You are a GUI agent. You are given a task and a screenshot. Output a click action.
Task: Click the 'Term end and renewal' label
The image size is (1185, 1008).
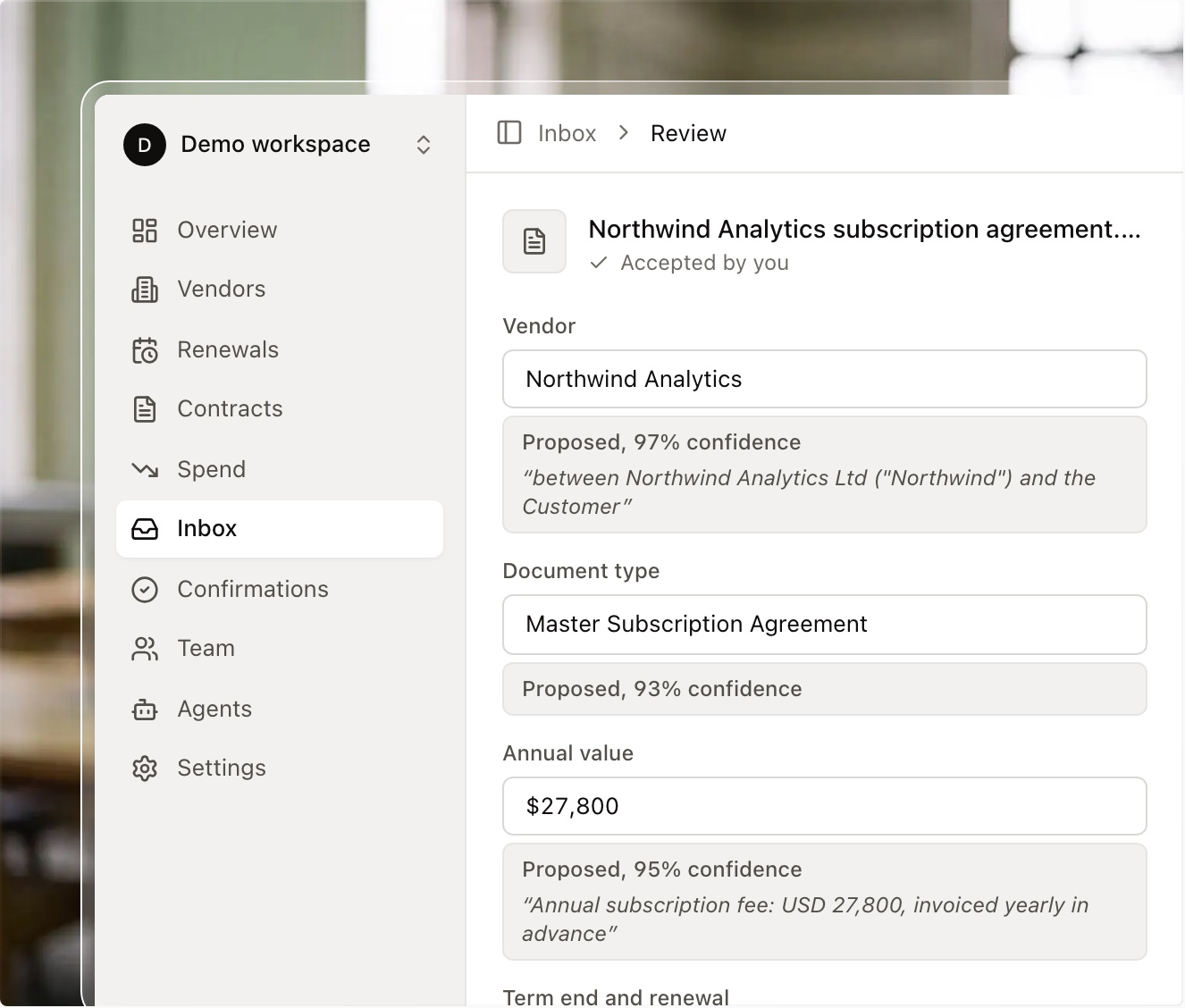pyautogui.click(x=616, y=997)
